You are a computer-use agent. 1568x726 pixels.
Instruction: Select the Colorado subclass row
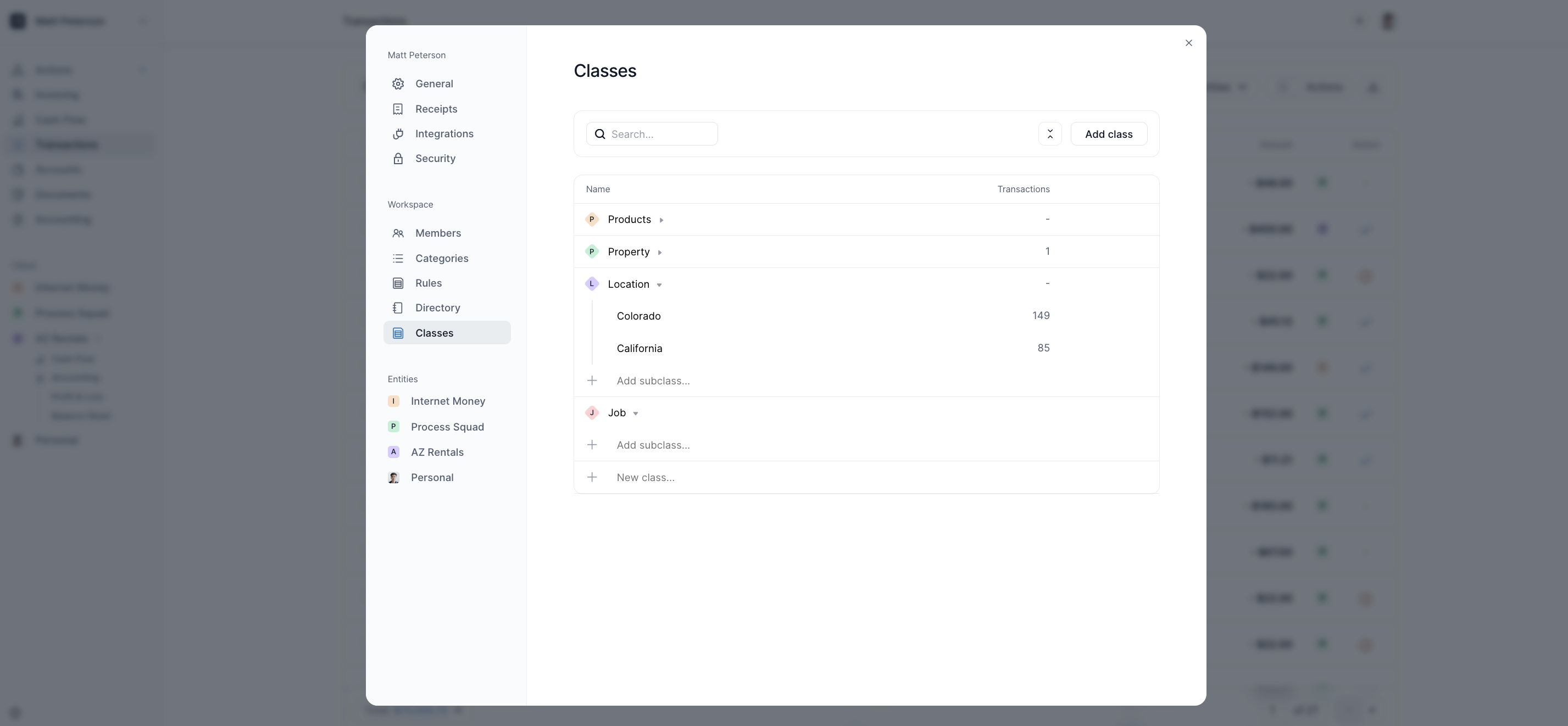pos(638,316)
